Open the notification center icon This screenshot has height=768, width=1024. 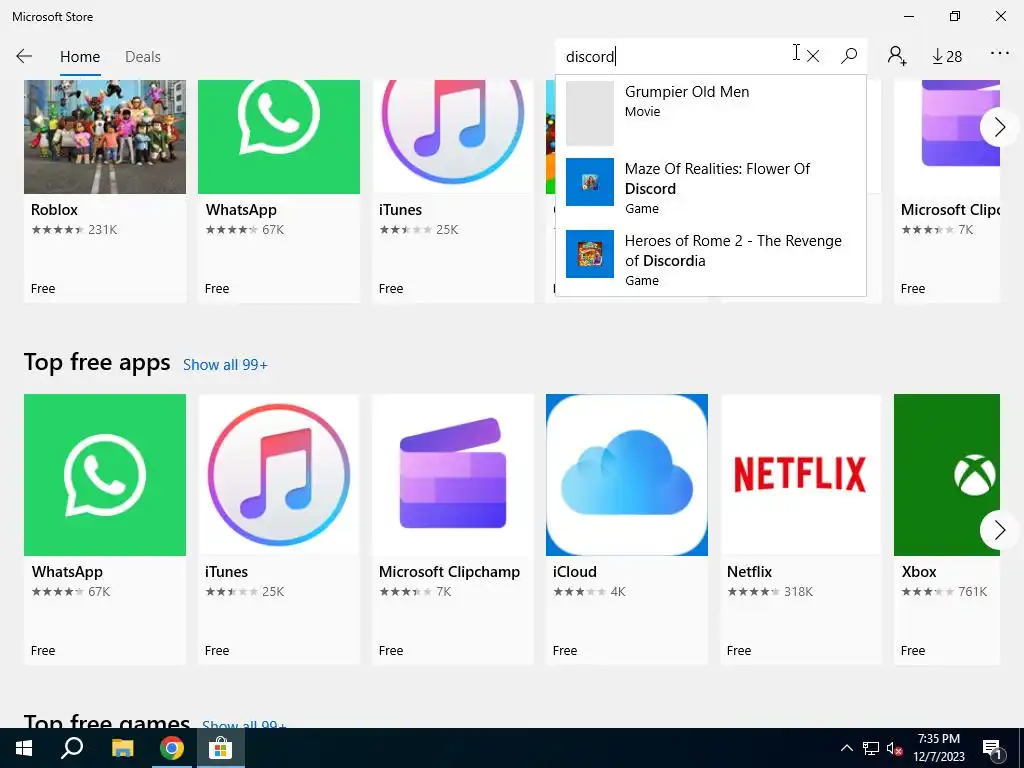pos(993,749)
